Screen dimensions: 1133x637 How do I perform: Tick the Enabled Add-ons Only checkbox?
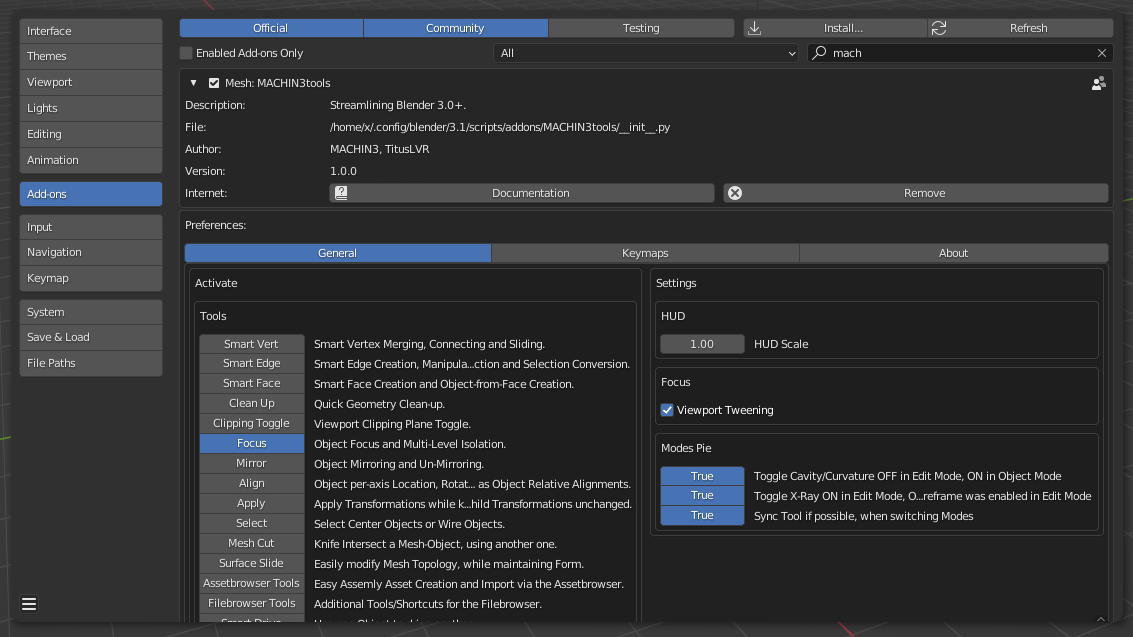click(x=186, y=53)
